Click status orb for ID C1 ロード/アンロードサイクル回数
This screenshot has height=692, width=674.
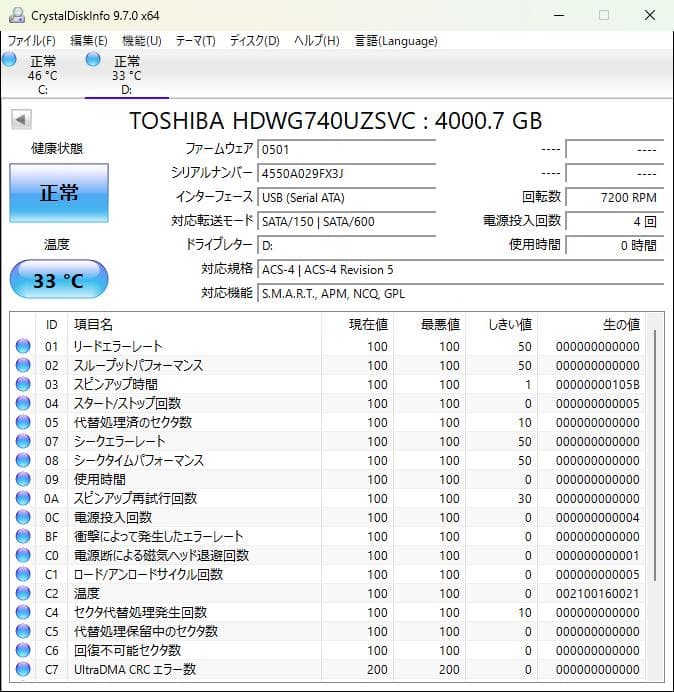point(23,574)
